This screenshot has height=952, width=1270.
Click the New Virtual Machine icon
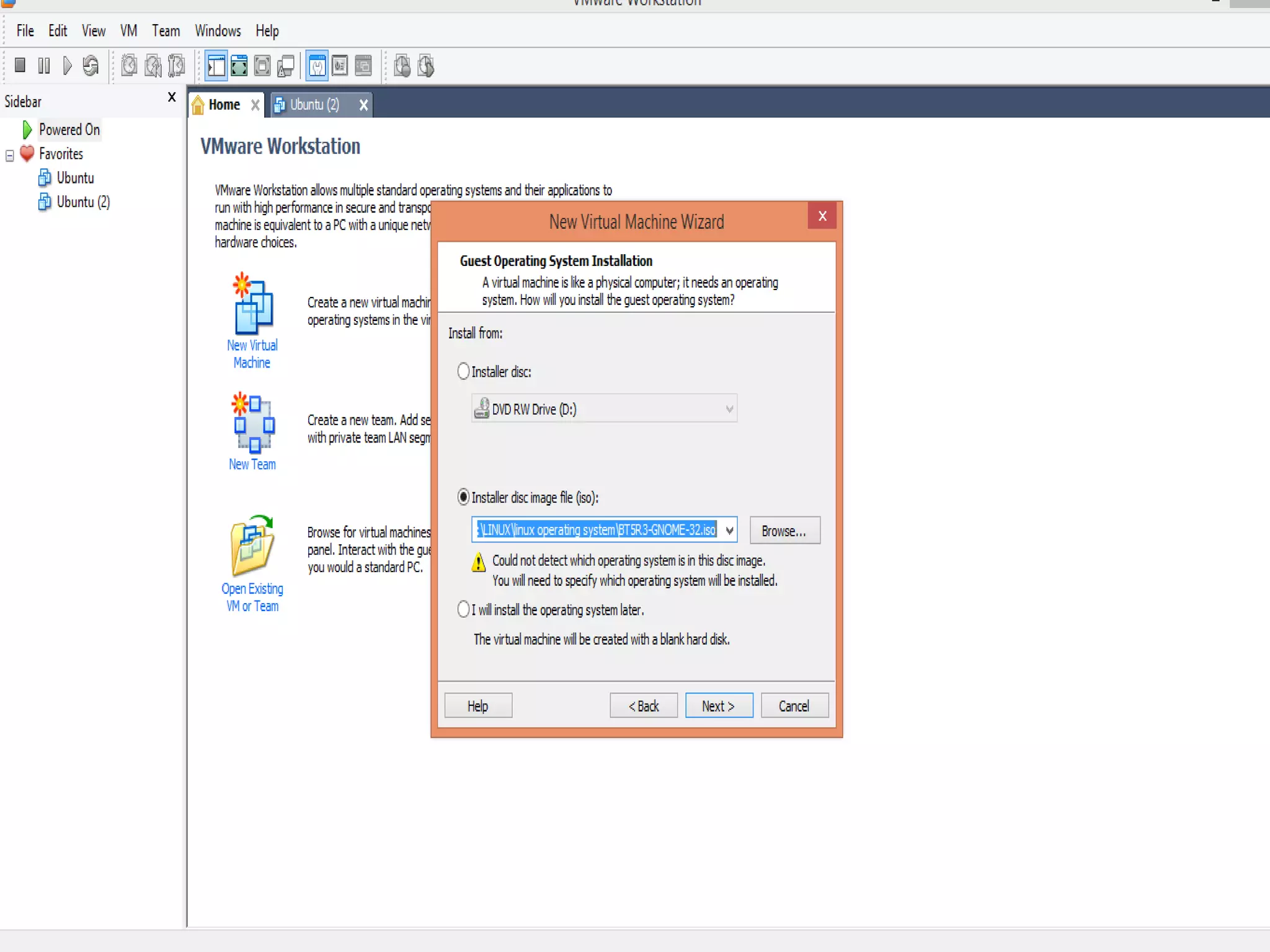point(253,307)
